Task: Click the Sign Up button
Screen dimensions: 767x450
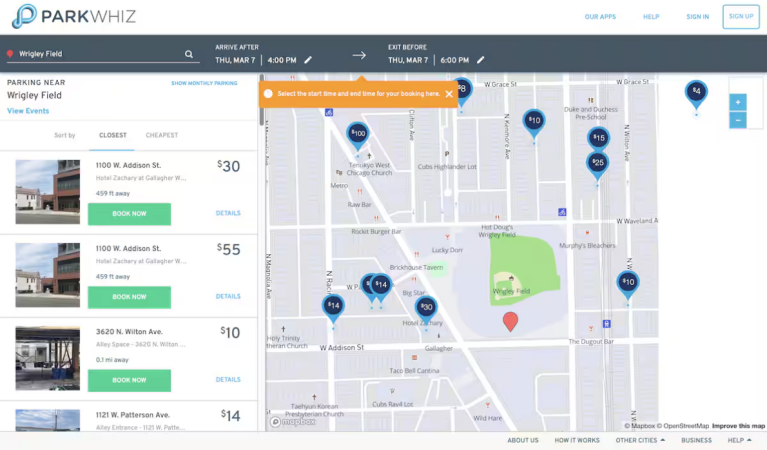Action: (741, 17)
